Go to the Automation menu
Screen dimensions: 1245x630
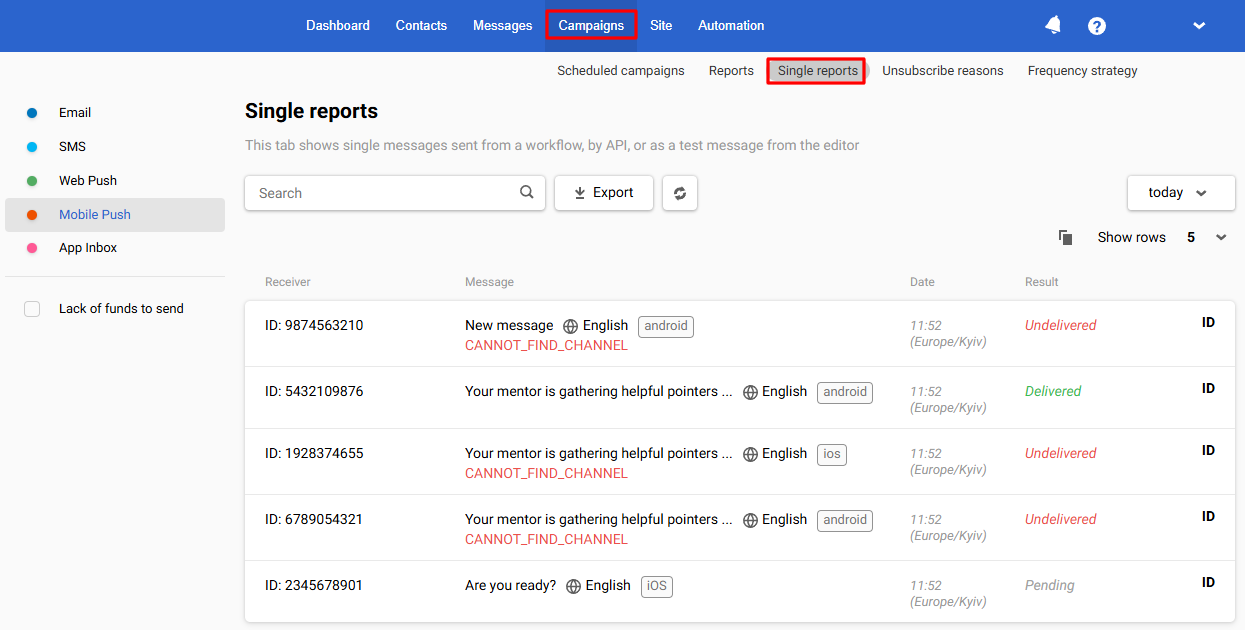(x=731, y=26)
